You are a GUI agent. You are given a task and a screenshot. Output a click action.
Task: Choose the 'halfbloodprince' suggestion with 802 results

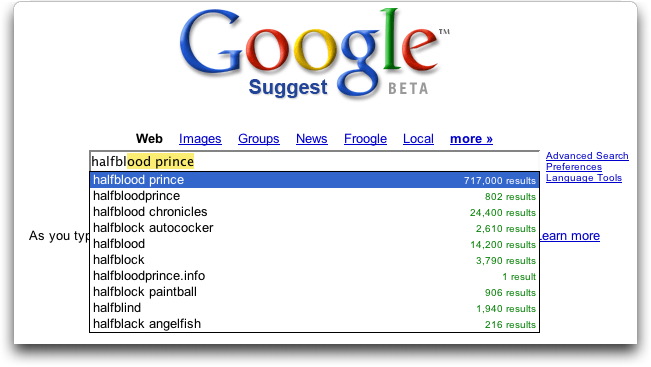pyautogui.click(x=314, y=196)
